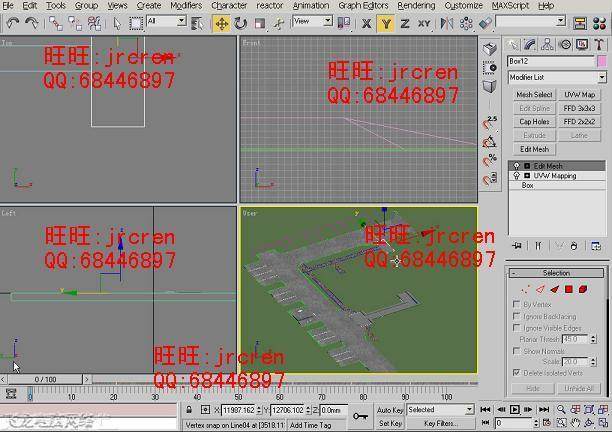Click the Pin Stack icon
This screenshot has width=612, height=432.
coord(517,246)
